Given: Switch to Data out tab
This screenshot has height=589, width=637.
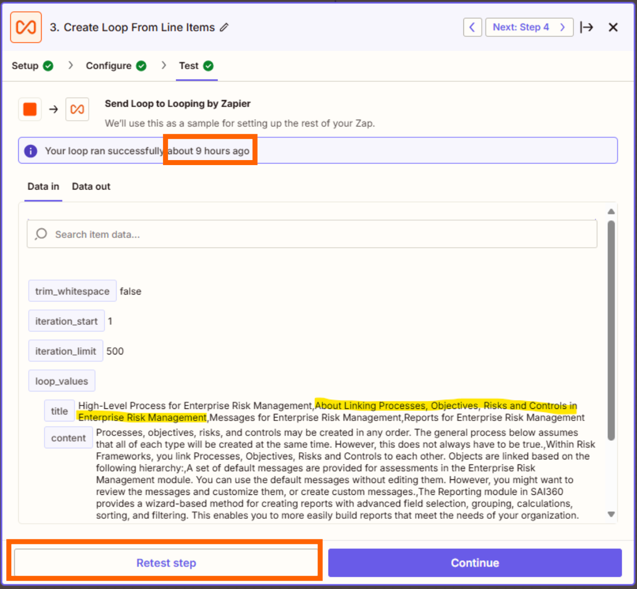Looking at the screenshot, I should [x=91, y=186].
